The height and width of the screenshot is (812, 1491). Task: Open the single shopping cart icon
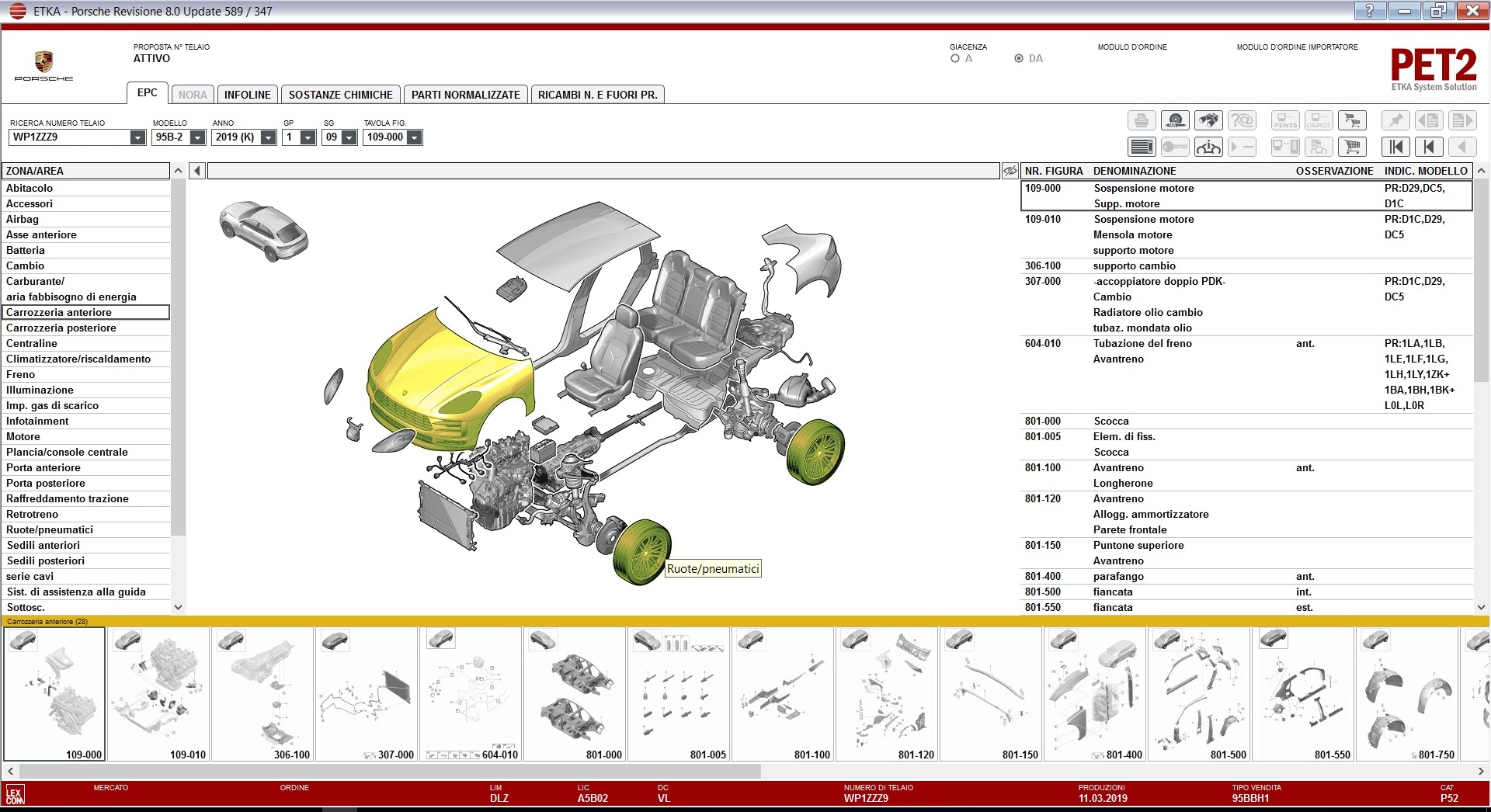coord(1353,147)
